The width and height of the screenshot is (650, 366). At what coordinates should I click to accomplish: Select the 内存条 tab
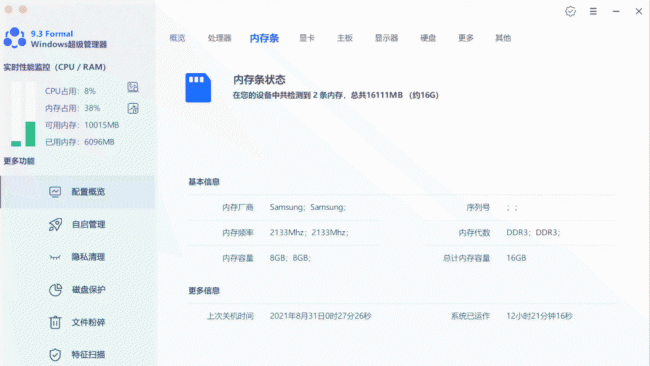click(x=264, y=38)
